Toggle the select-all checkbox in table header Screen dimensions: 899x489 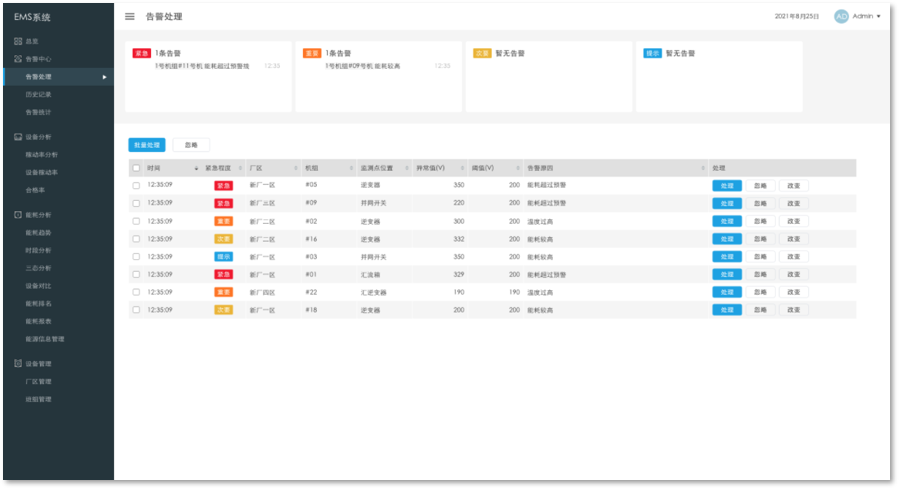click(x=136, y=168)
